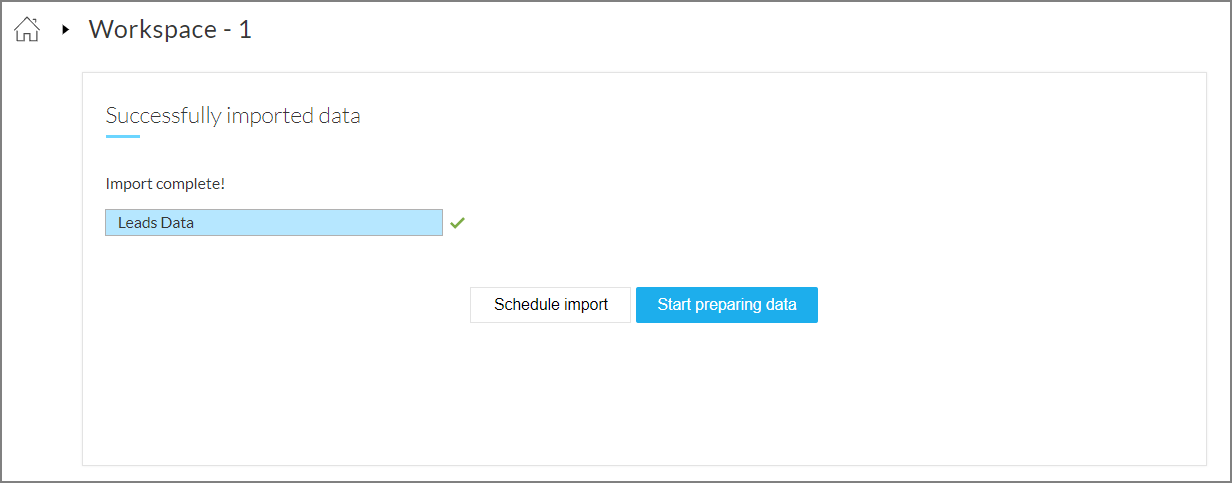
Task: Click the "Import complete!" status message
Action: pyautogui.click(x=165, y=184)
